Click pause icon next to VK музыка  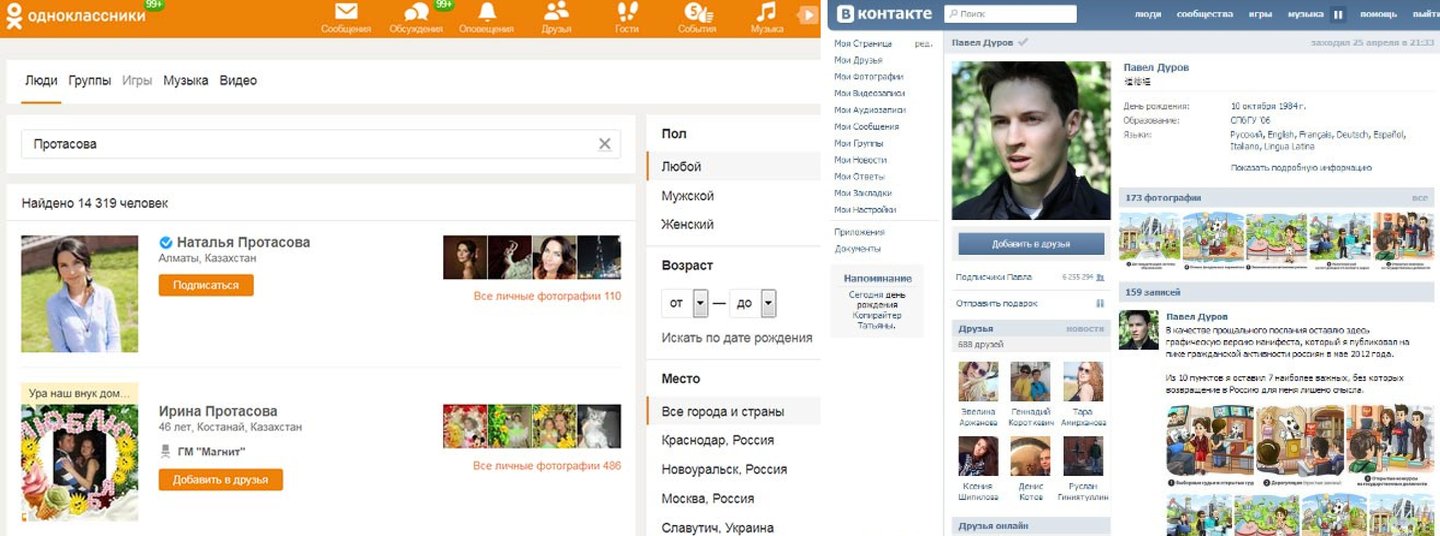point(1338,15)
